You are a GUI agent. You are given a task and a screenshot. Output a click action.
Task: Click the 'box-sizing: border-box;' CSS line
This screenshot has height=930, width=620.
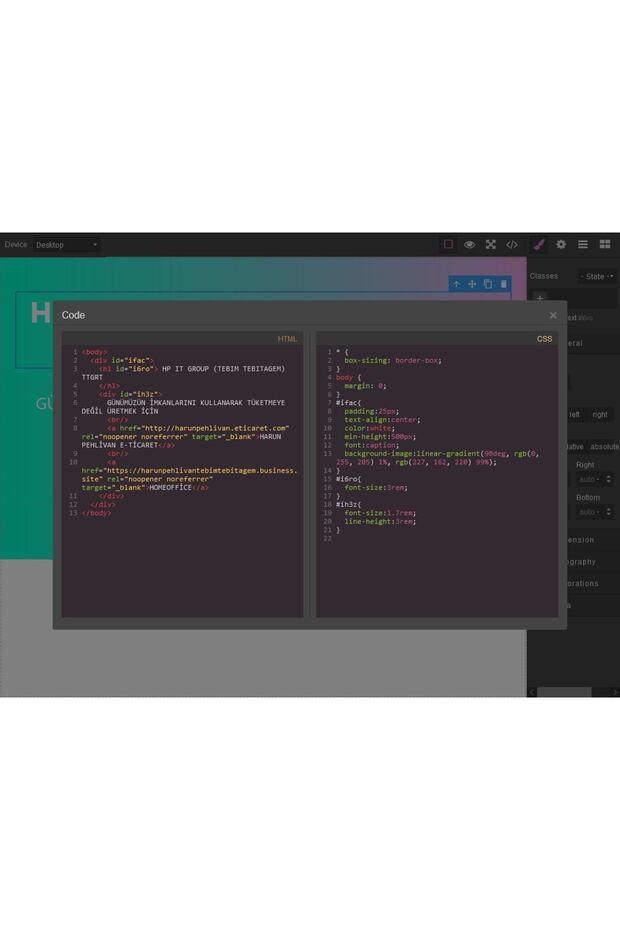393,361
